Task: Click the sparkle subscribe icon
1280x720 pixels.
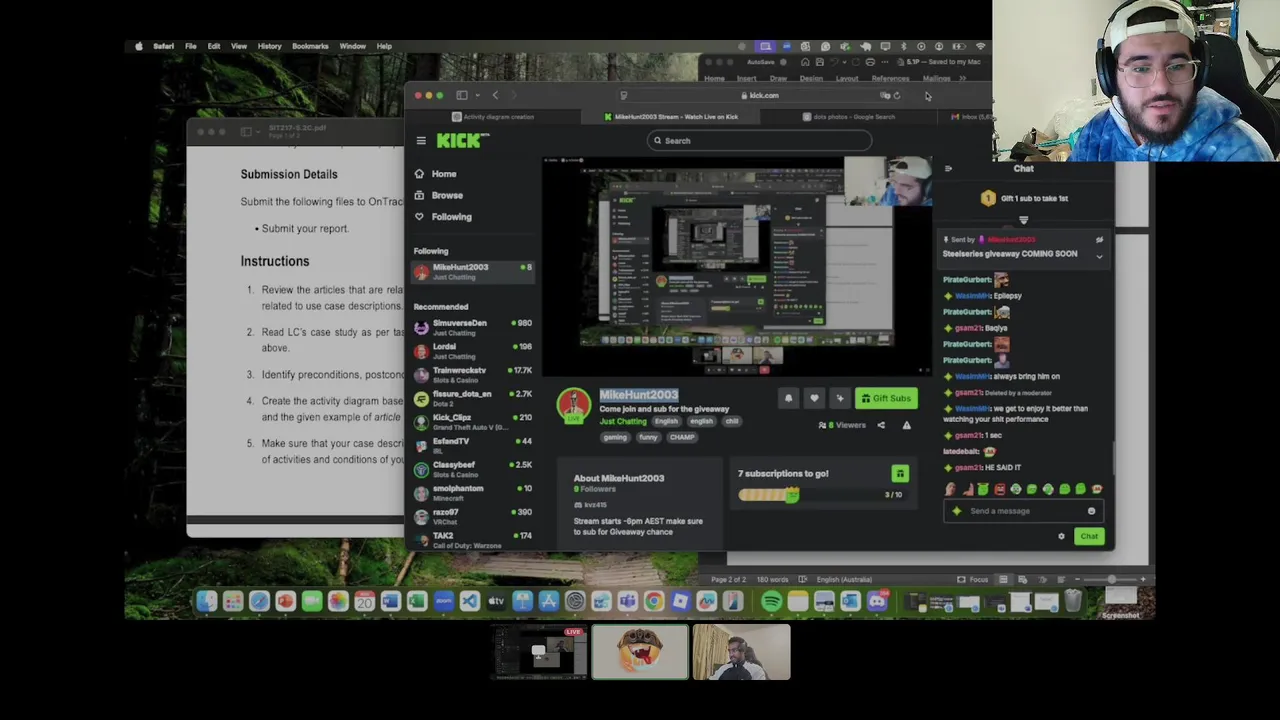Action: click(x=840, y=398)
